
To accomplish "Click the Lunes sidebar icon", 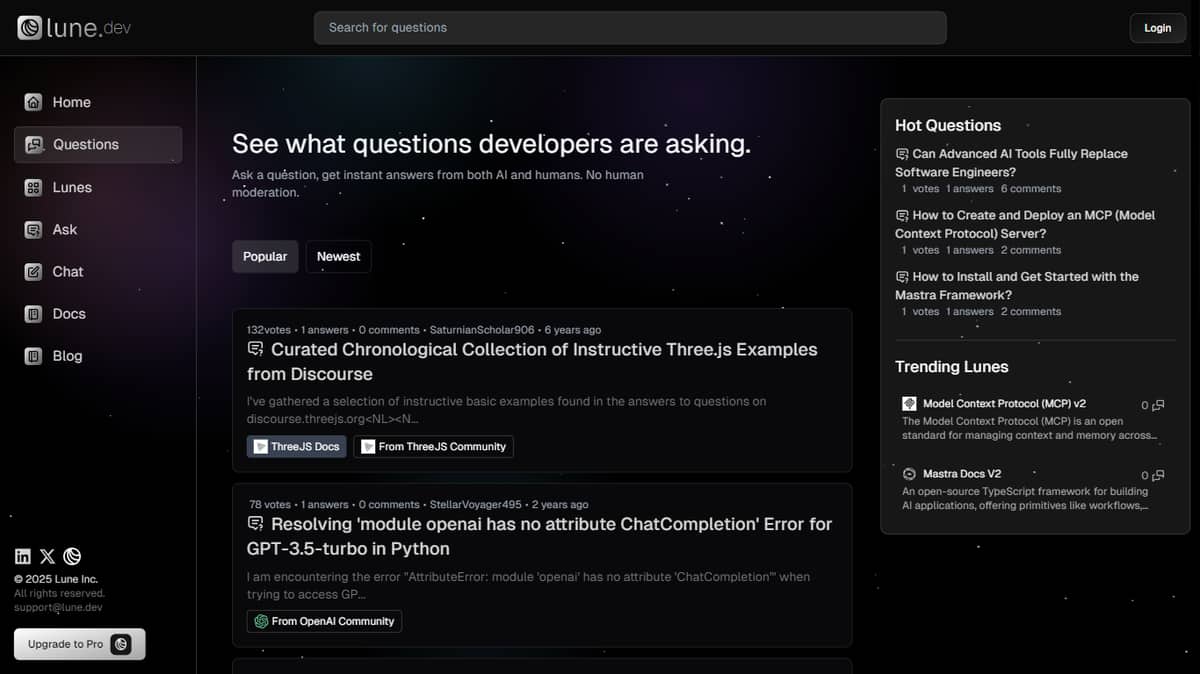I will pyautogui.click(x=33, y=187).
